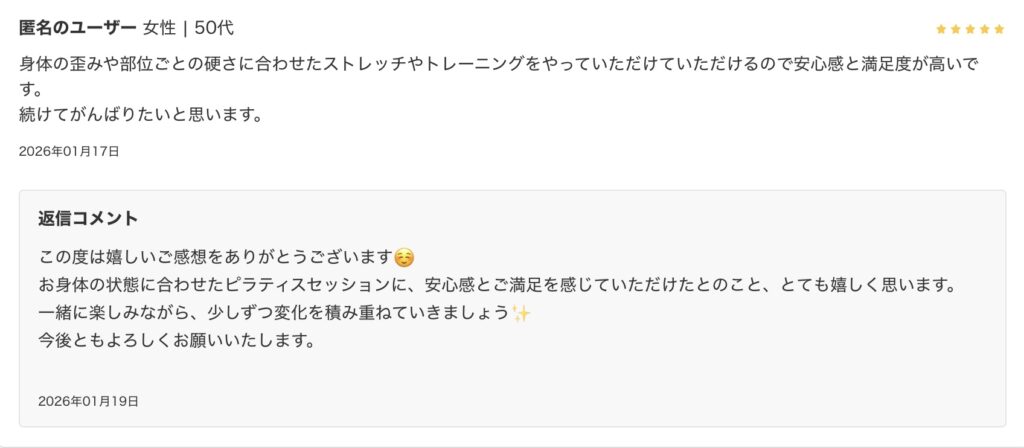The width and height of the screenshot is (1024, 448).
Task: Click the 返信コメント heading
Action: point(88,218)
